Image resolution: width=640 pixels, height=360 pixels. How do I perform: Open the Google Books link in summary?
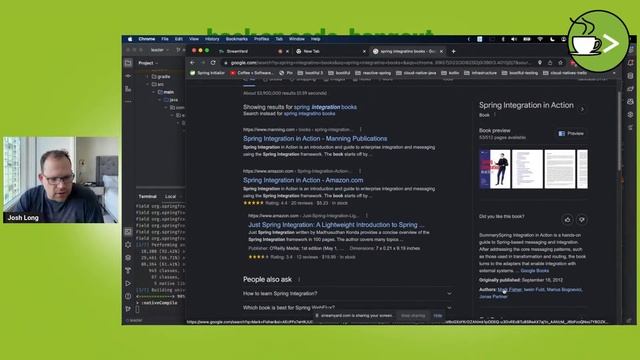[534, 271]
